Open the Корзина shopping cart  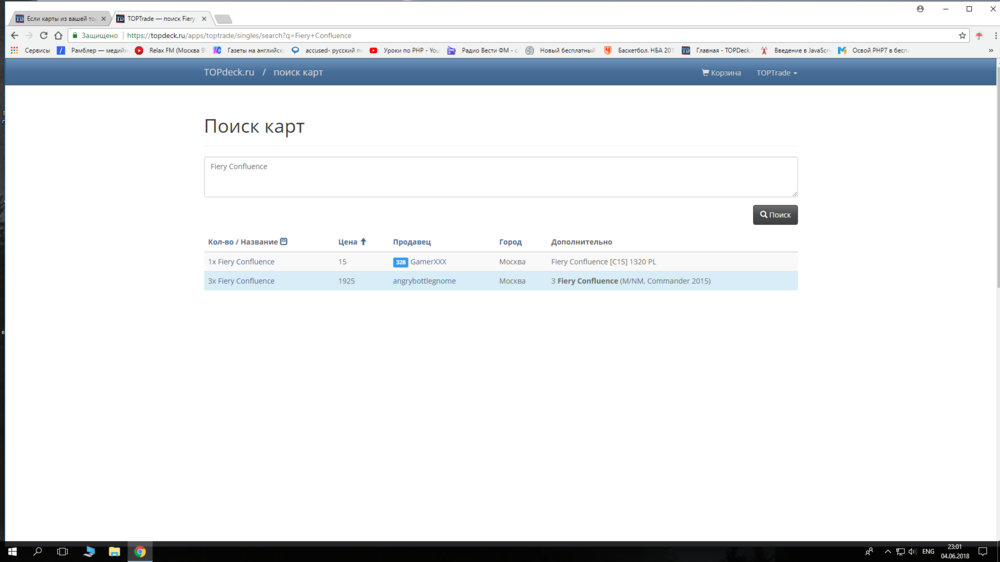click(722, 73)
